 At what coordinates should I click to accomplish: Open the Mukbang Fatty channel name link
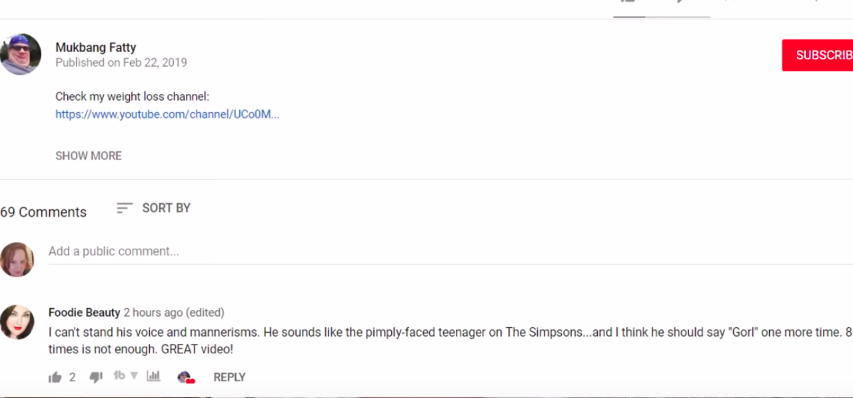coord(96,48)
